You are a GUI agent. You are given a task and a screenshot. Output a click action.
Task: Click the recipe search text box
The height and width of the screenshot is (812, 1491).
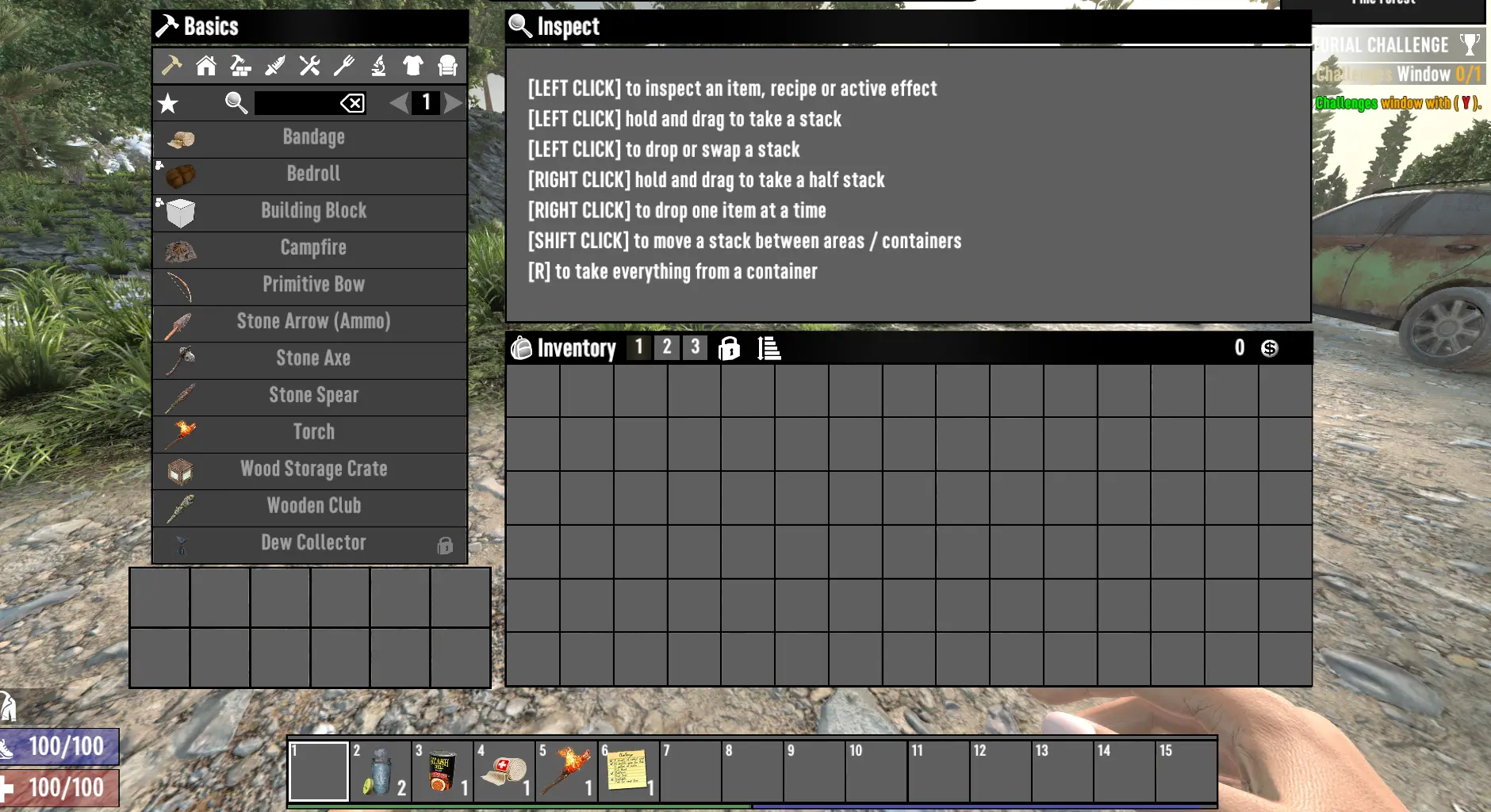297,103
